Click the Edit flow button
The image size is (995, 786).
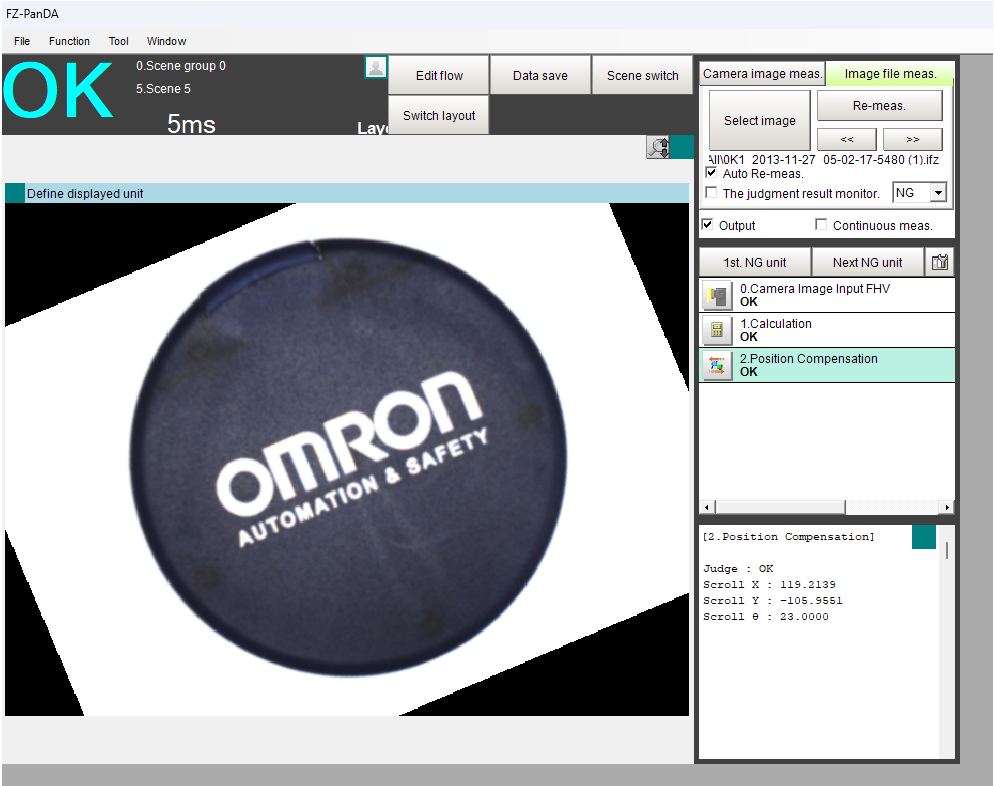(x=439, y=75)
